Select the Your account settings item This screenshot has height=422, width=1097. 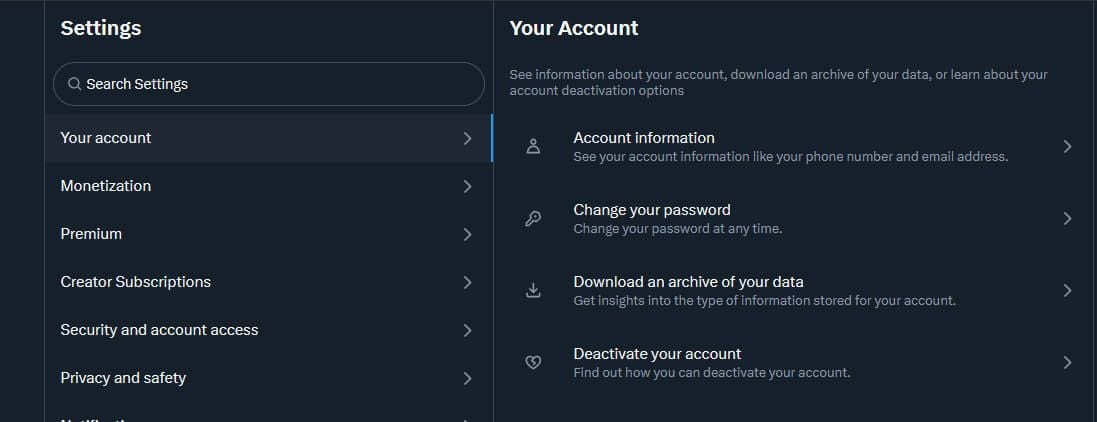(269, 139)
